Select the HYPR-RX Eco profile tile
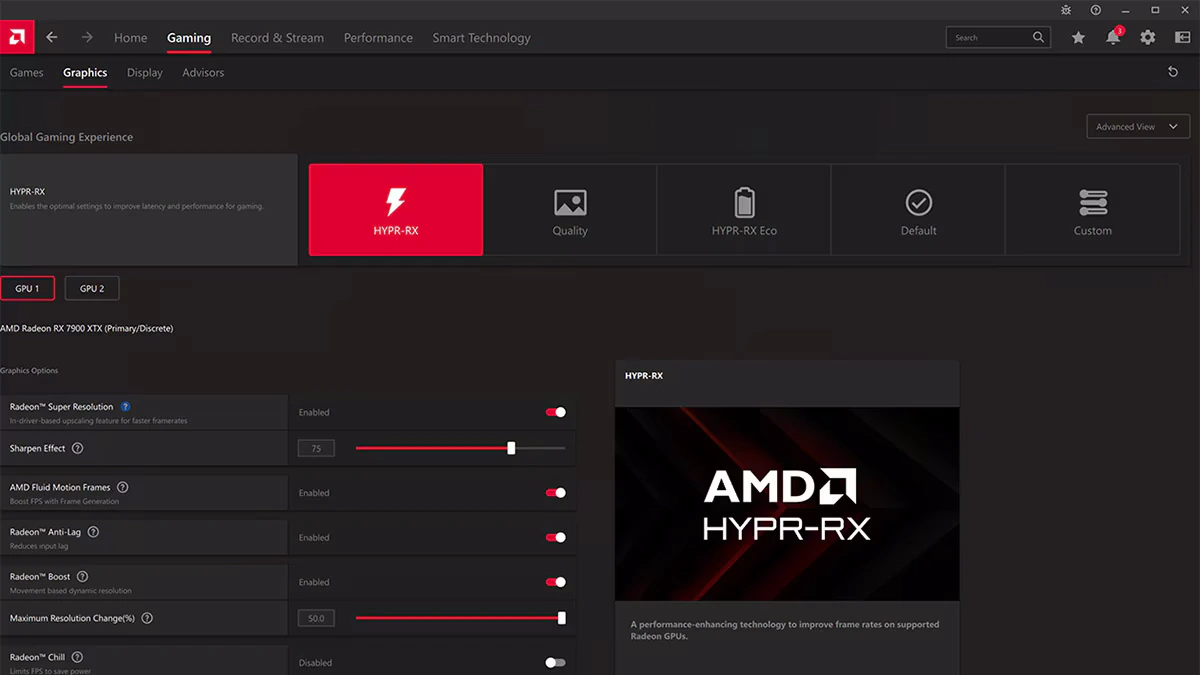This screenshot has width=1200, height=675. tap(744, 210)
